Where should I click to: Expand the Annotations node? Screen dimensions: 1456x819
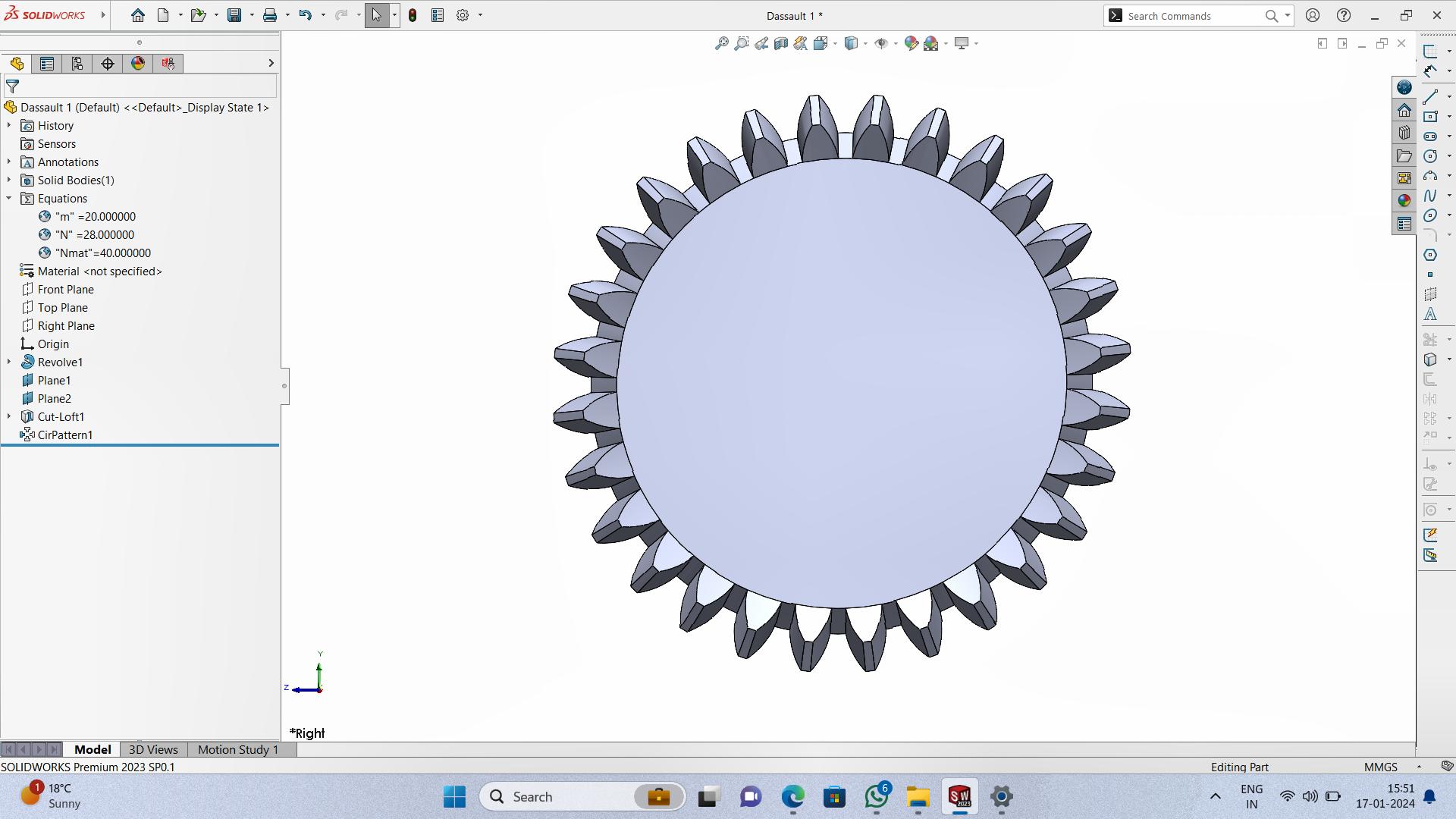(9, 162)
